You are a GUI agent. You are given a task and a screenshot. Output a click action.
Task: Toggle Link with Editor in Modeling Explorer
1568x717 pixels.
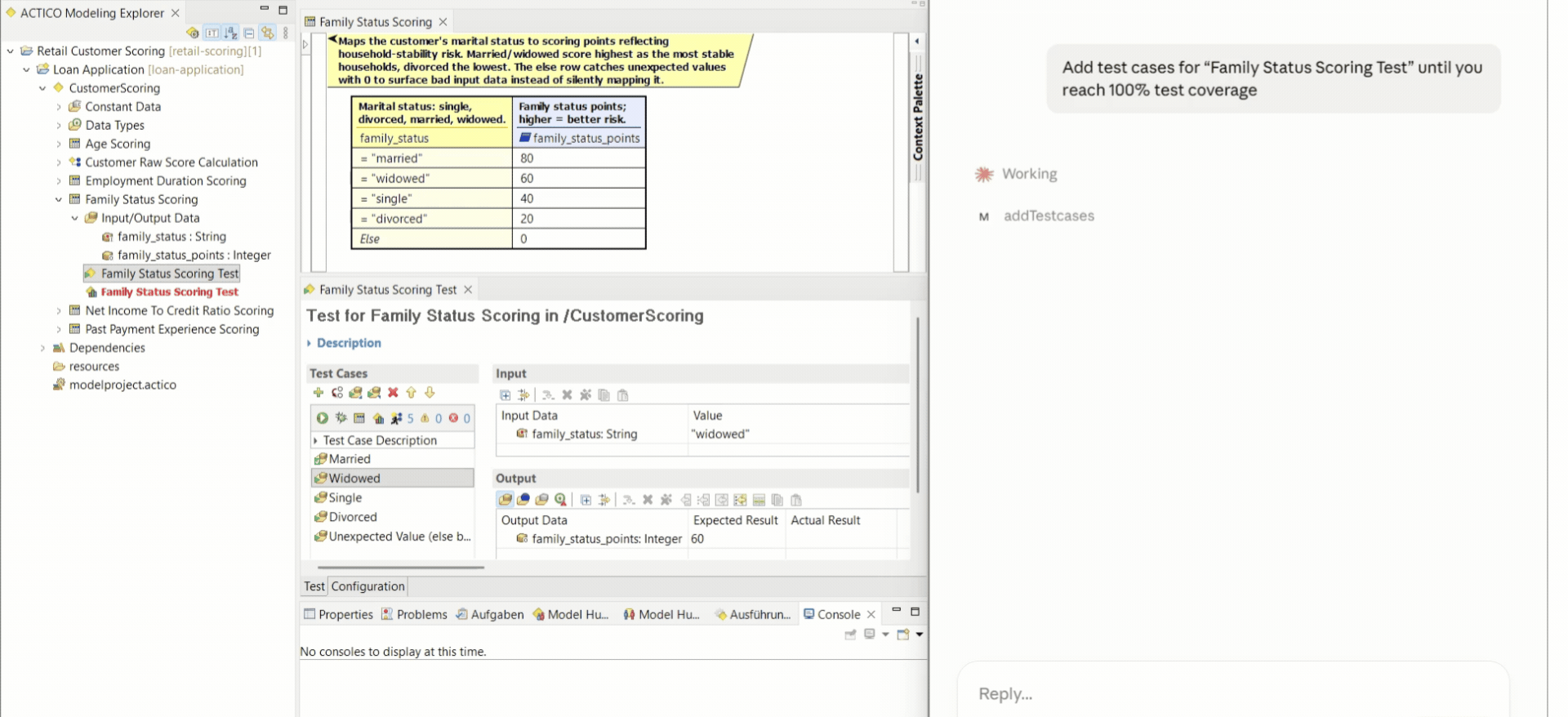(x=267, y=33)
